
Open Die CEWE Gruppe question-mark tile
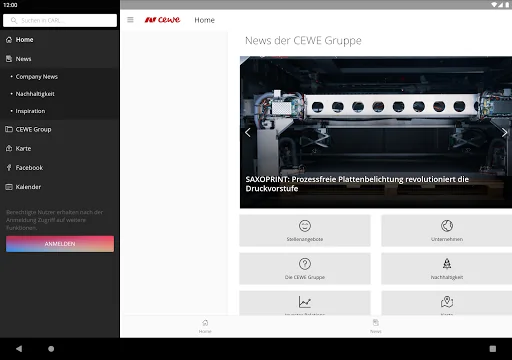point(305,269)
